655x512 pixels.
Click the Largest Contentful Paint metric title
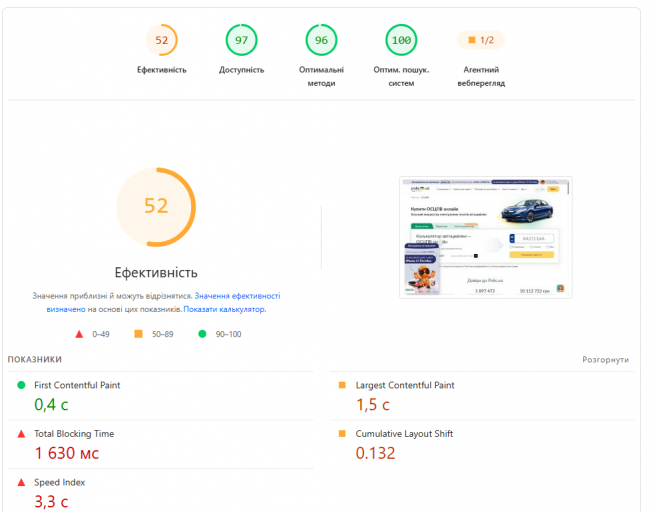click(405, 385)
